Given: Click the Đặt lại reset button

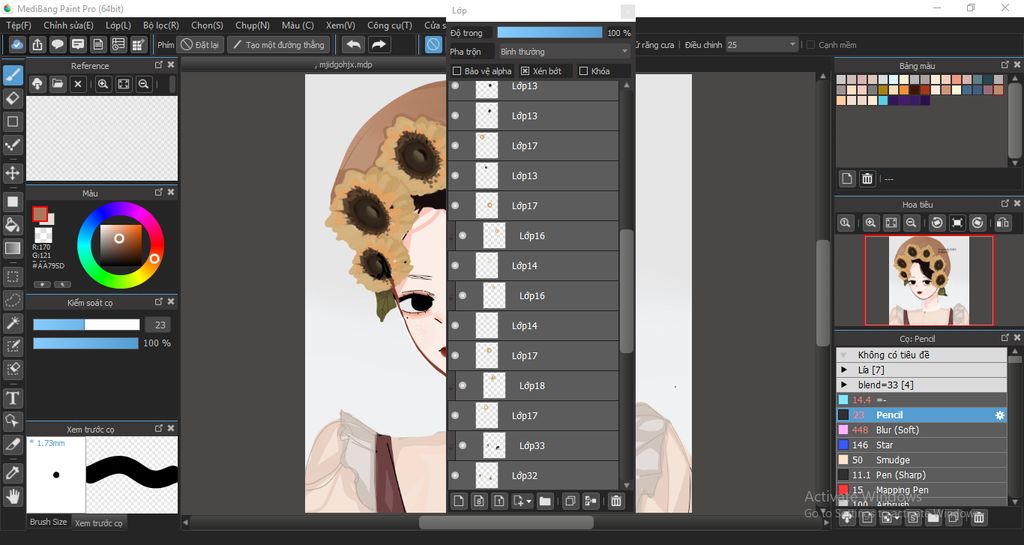Looking at the screenshot, I should tap(200, 45).
